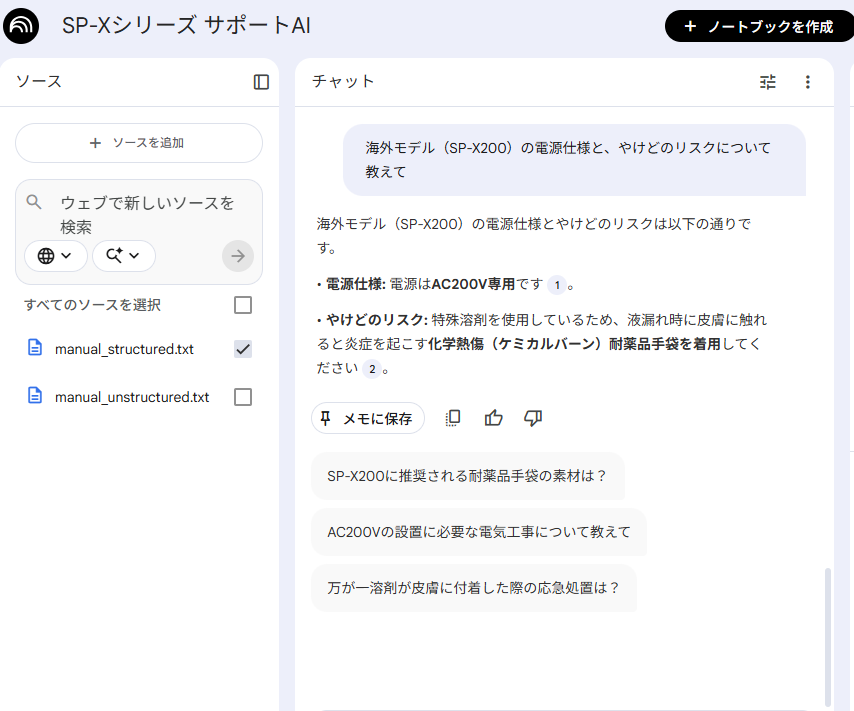Save the response with メモに保存
The width and height of the screenshot is (854, 711).
[x=367, y=418]
